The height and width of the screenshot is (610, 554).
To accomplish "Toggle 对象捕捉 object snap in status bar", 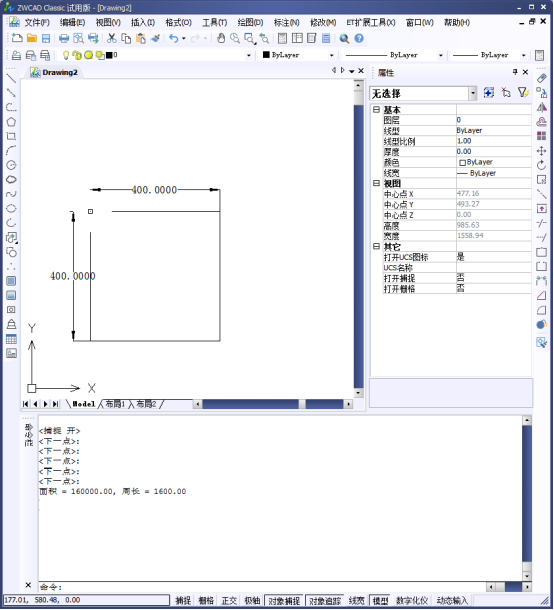I will click(284, 600).
